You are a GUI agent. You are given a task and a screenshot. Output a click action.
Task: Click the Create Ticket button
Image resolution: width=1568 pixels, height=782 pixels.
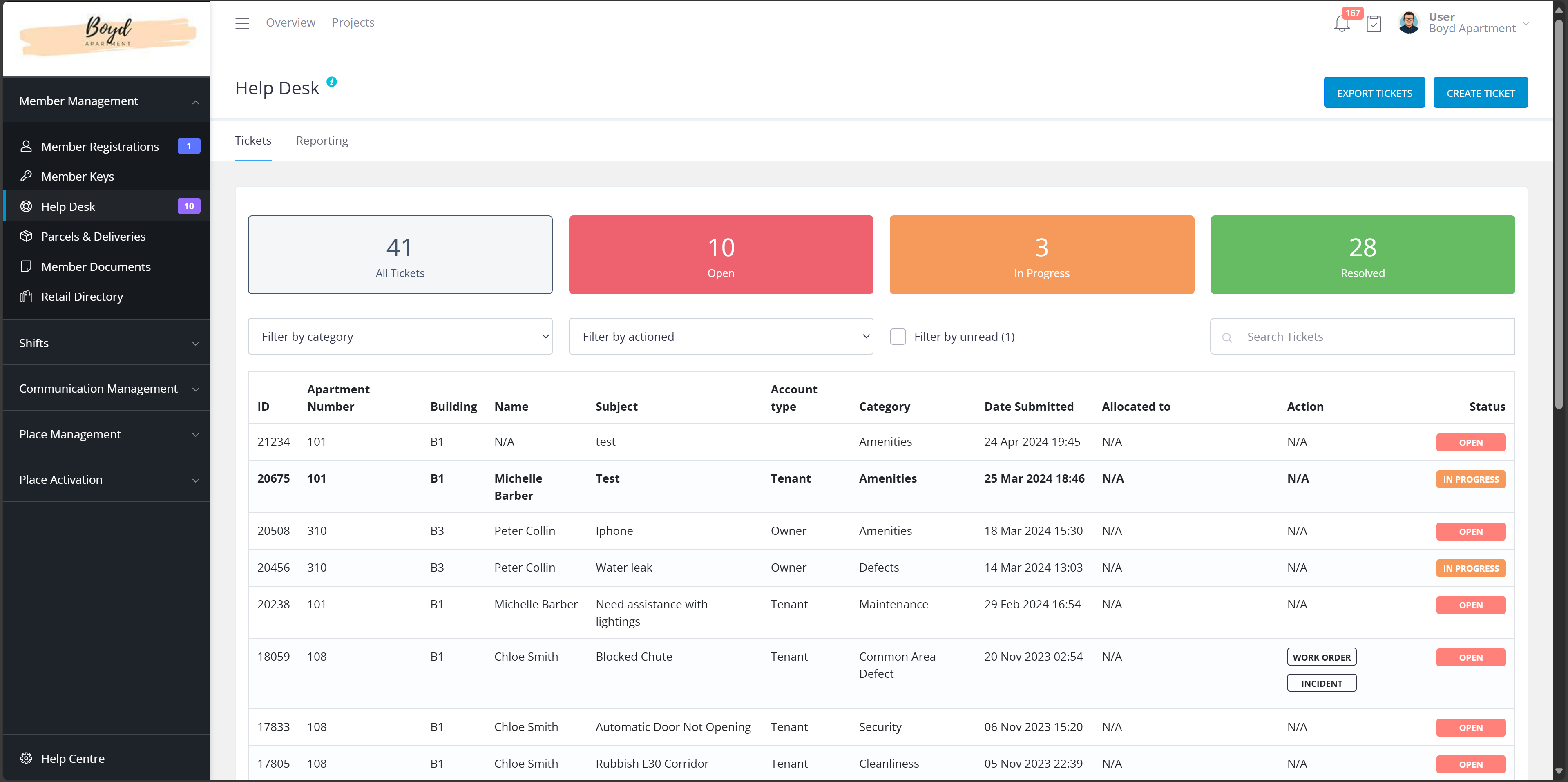[x=1480, y=93]
